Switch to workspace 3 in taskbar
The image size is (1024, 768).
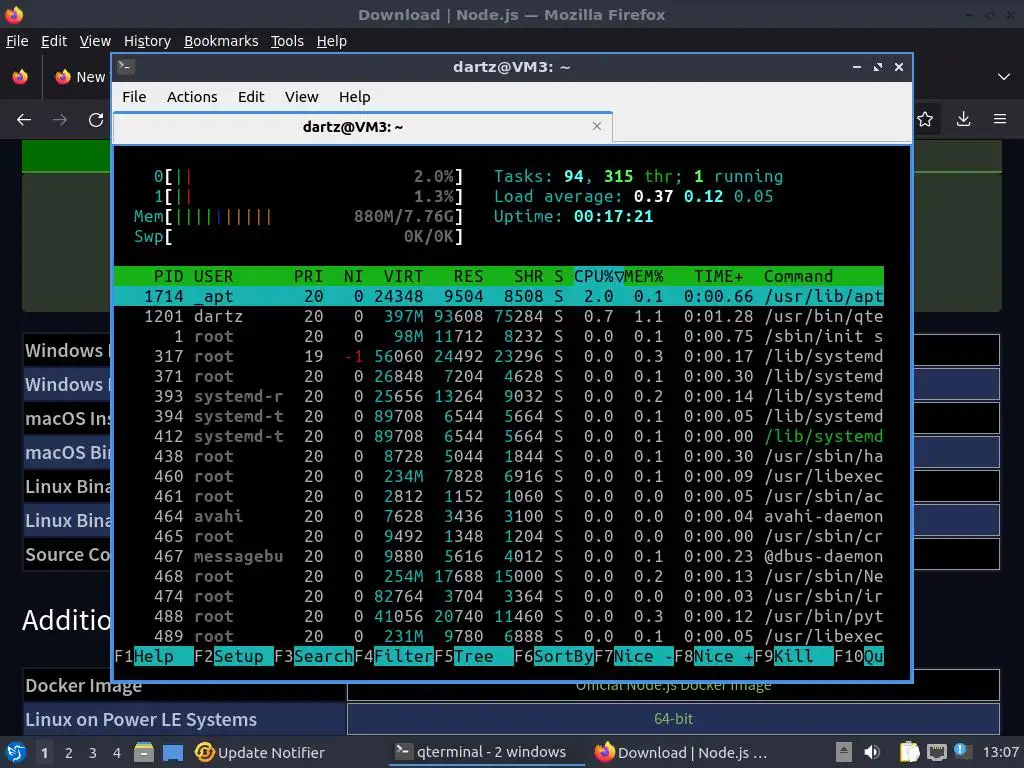pos(92,753)
